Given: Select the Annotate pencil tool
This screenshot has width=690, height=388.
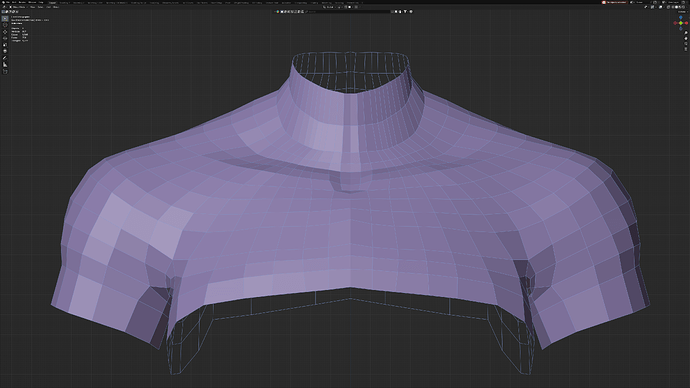Looking at the screenshot, I should 5,58.
